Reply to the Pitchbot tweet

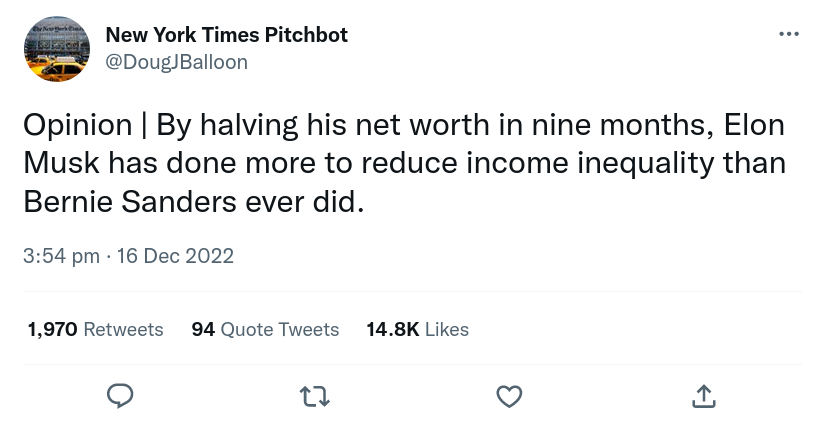point(120,396)
